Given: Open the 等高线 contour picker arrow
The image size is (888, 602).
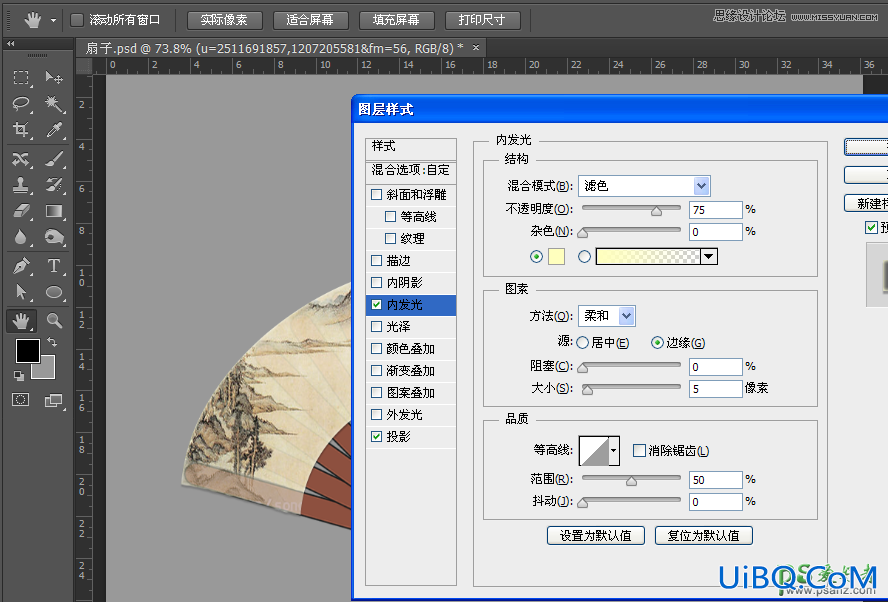Looking at the screenshot, I should point(614,451).
